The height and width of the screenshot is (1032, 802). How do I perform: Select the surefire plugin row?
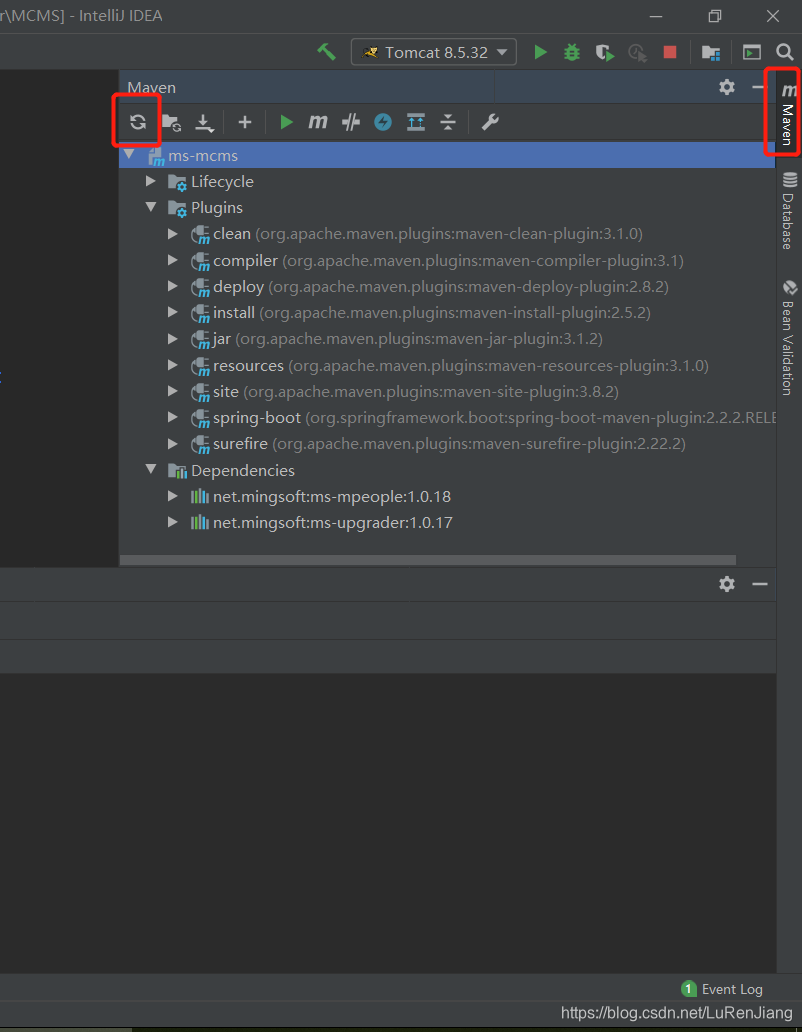coord(447,444)
